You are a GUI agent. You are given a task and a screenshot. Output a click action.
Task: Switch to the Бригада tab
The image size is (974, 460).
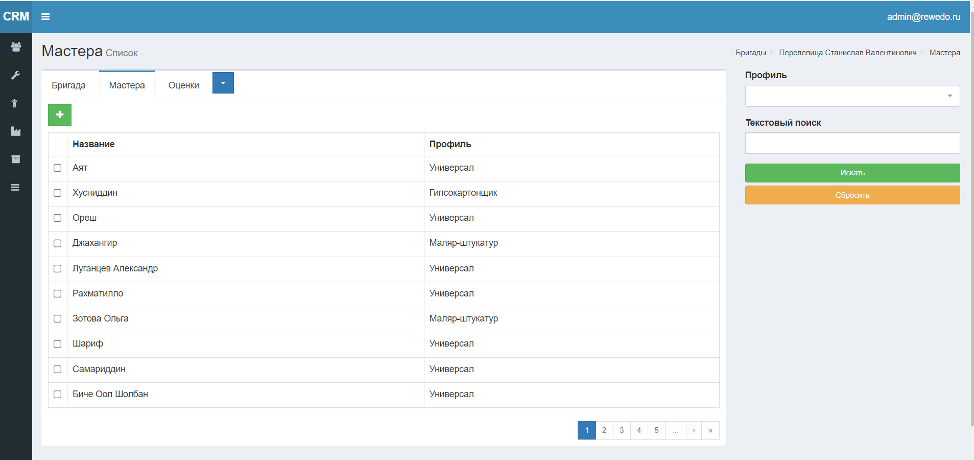[x=68, y=85]
